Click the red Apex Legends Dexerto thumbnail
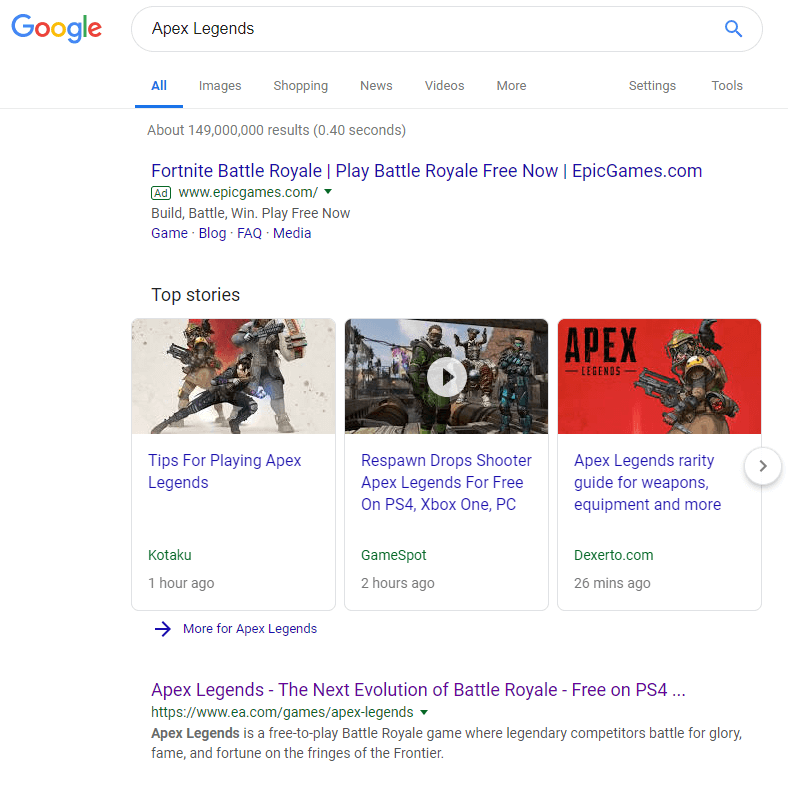Viewport: 788px width, 790px height. (x=659, y=376)
